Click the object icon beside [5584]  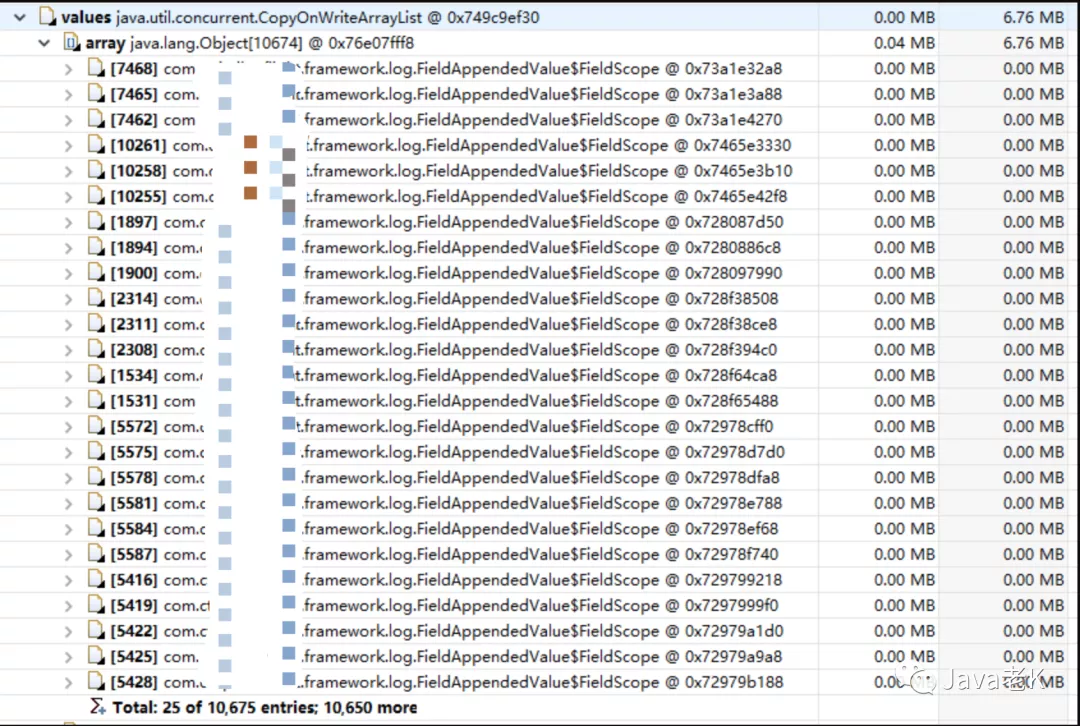[x=96, y=528]
